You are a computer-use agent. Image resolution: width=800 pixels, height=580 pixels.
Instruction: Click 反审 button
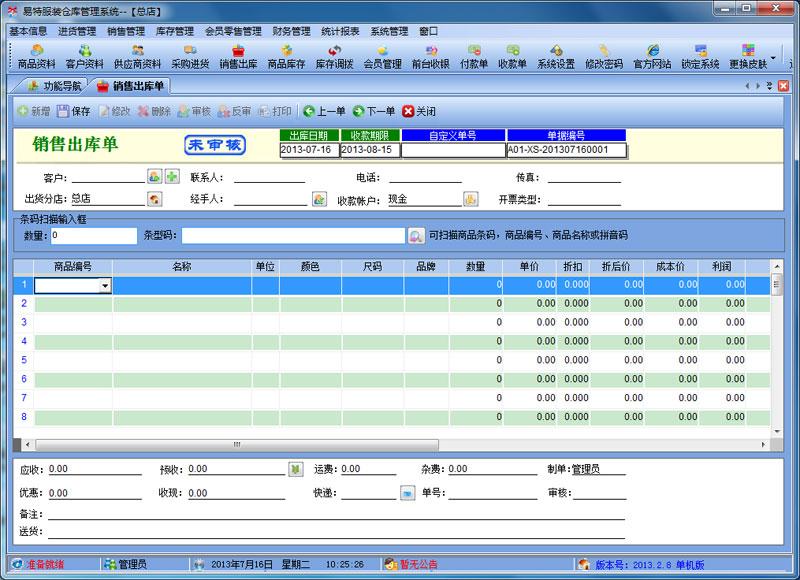coord(235,111)
